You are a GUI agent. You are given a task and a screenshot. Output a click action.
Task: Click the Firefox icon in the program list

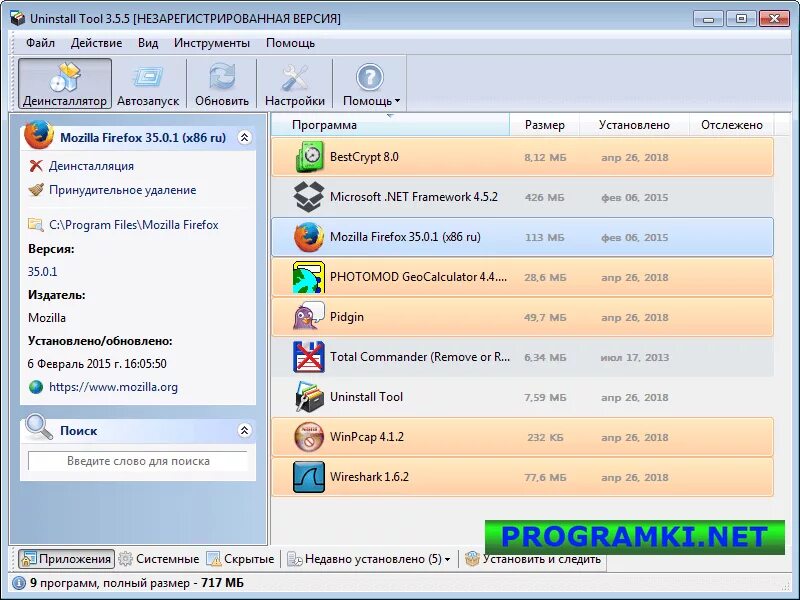309,237
